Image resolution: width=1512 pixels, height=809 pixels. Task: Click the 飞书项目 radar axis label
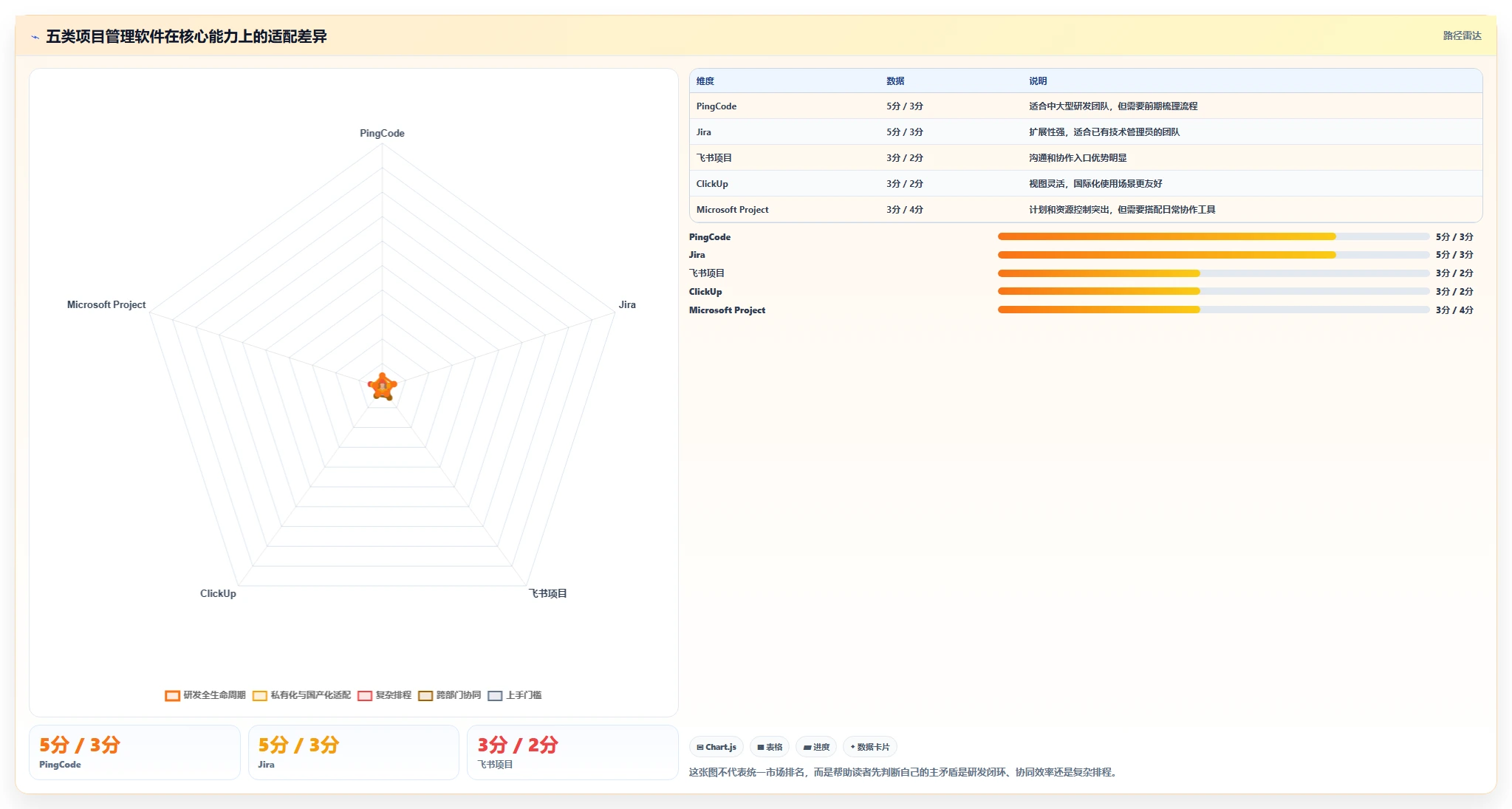[x=547, y=593]
